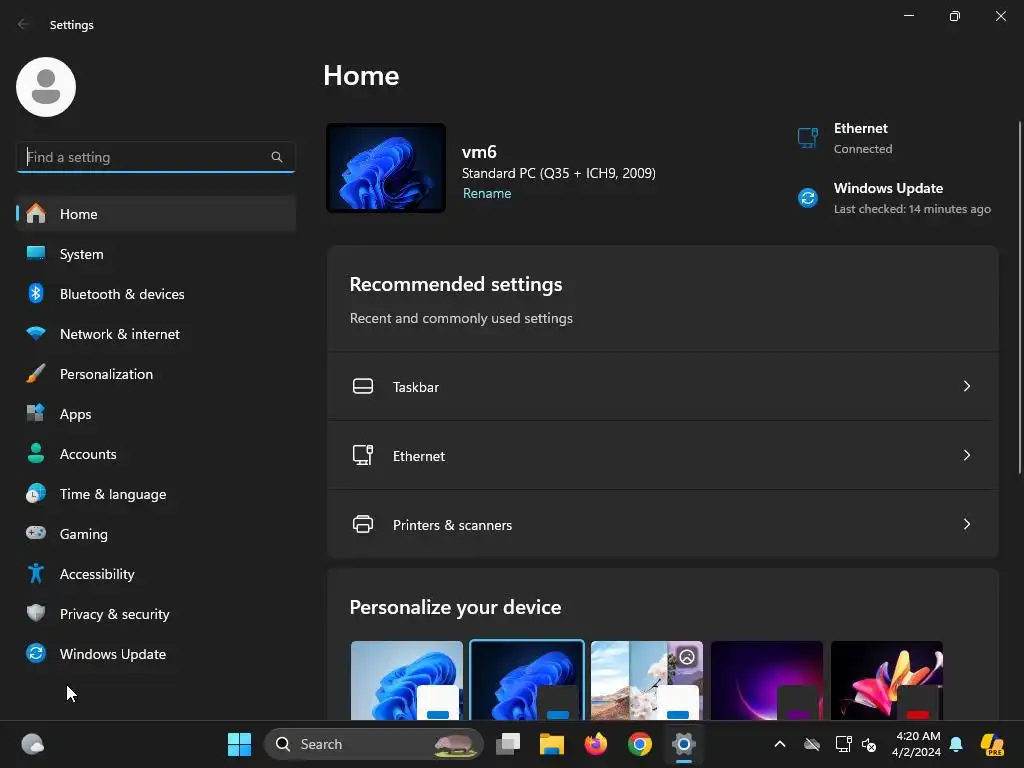
Task: Click the Printers & scanners label
Action: point(453,524)
